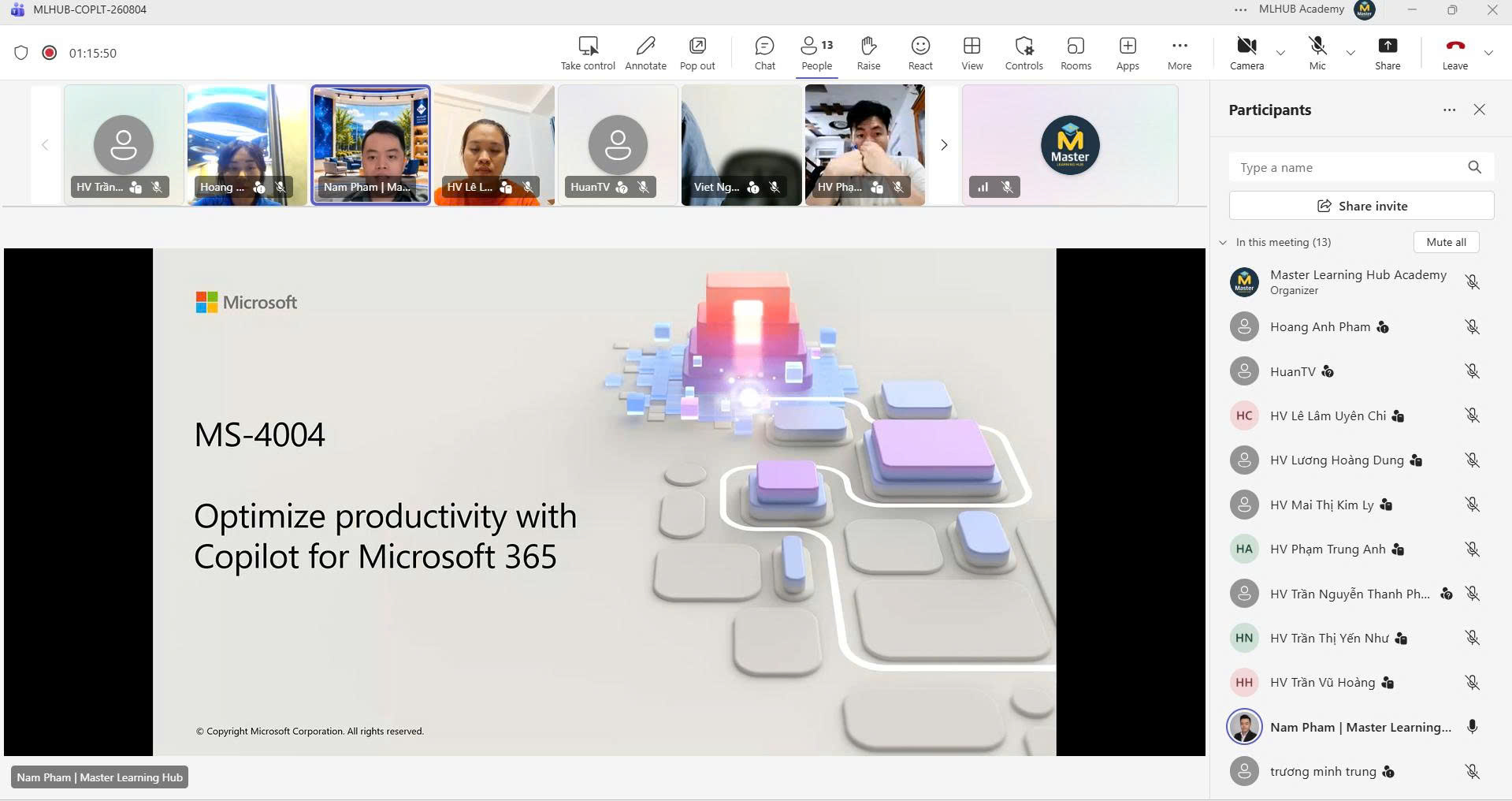Click the Share invite button
1512x801 pixels.
1362,206
